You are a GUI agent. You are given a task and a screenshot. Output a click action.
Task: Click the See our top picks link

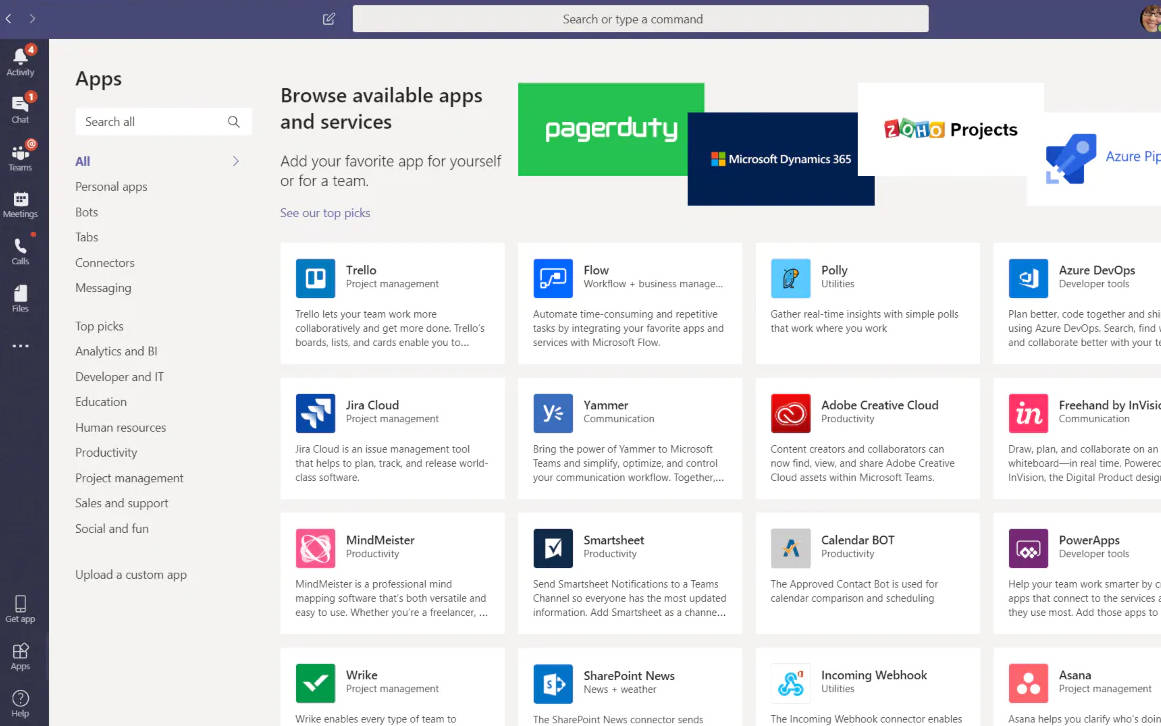click(x=325, y=213)
